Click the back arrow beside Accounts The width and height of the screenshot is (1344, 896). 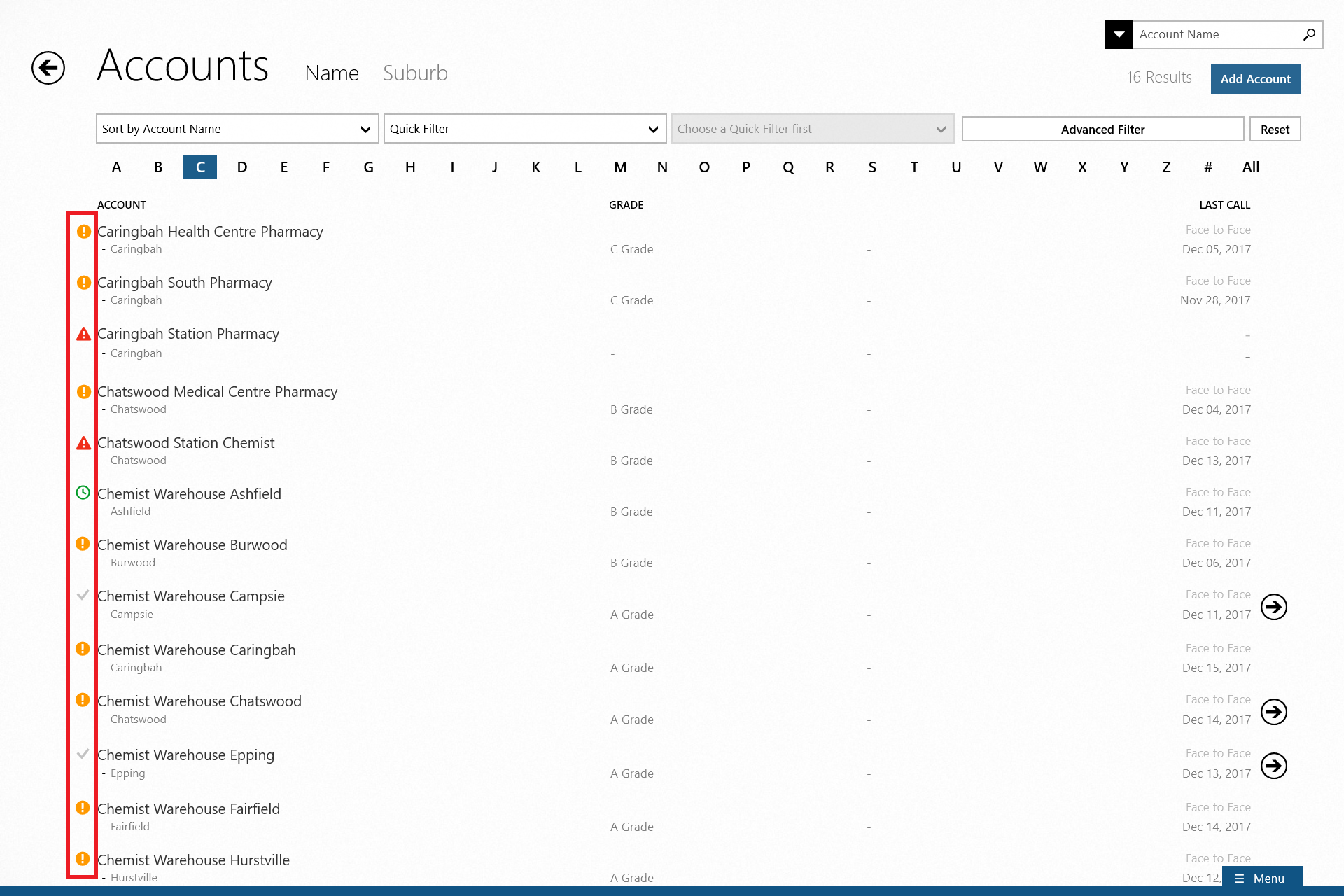coord(48,68)
